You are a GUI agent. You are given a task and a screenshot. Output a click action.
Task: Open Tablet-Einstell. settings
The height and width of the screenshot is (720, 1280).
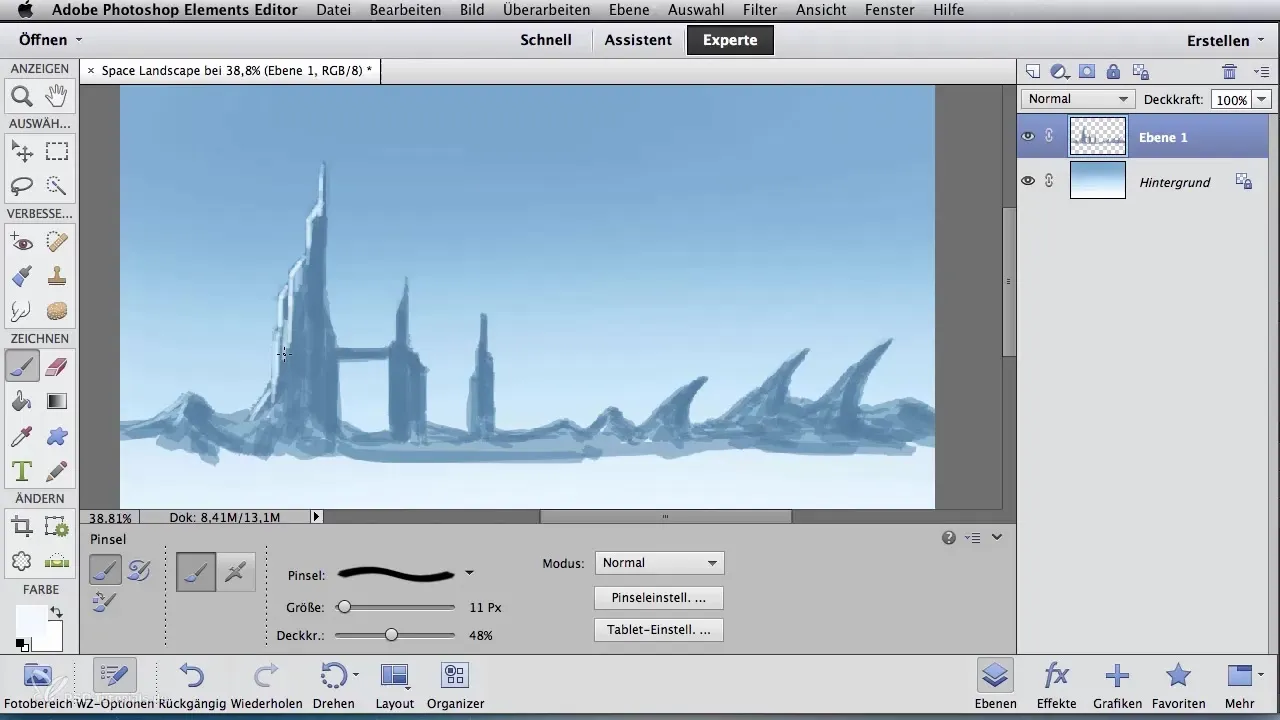pyautogui.click(x=659, y=630)
